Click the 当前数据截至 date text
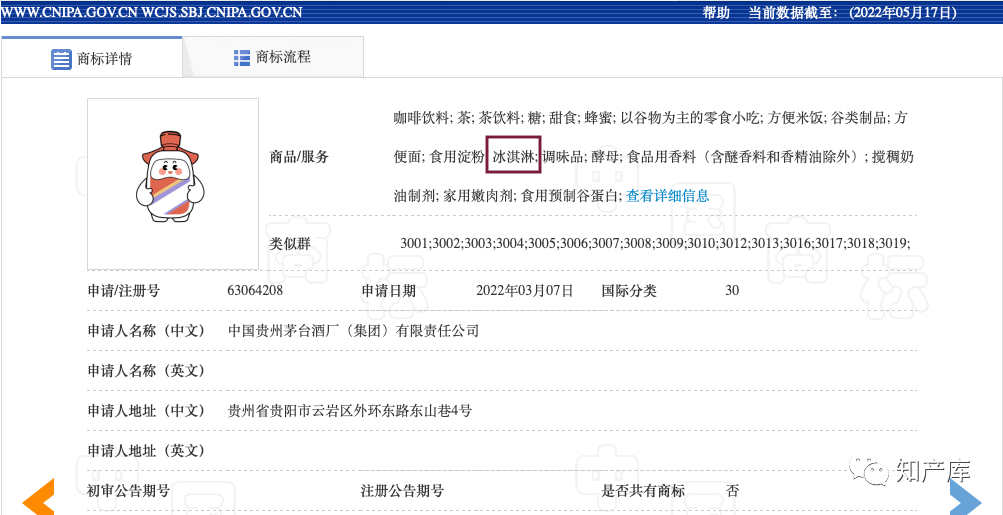 click(852, 13)
